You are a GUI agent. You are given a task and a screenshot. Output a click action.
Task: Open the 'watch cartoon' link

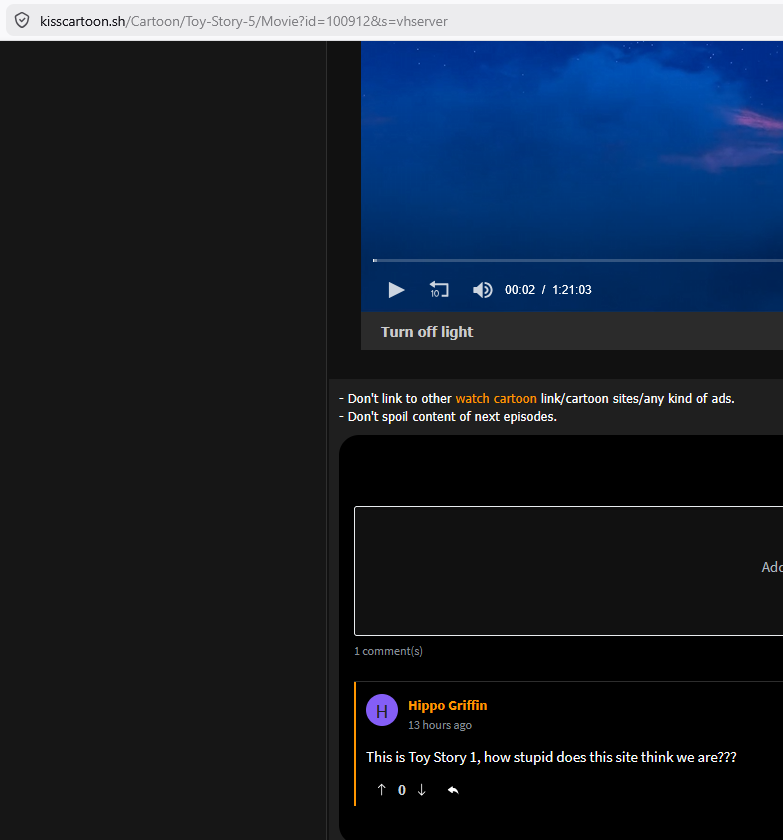click(496, 399)
